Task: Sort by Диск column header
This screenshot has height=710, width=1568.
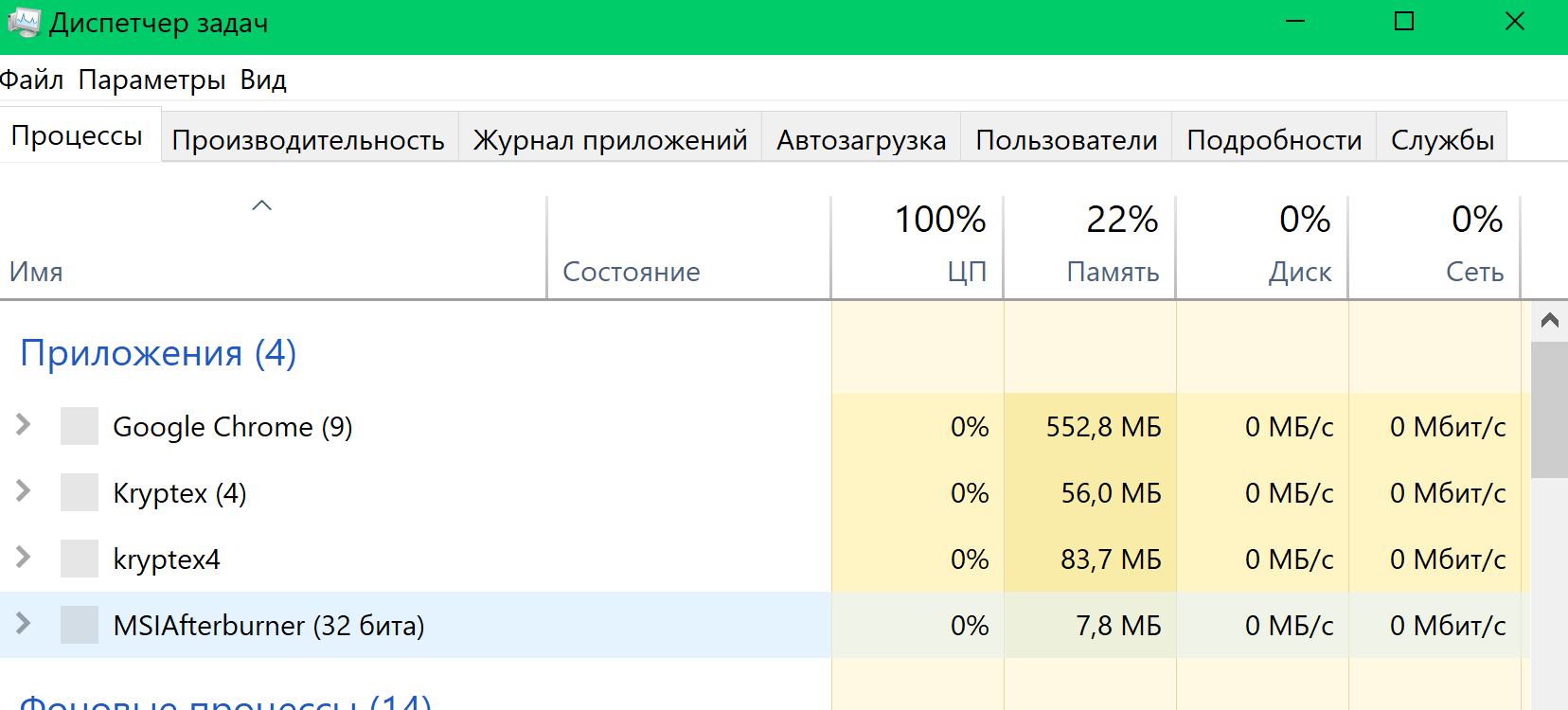Action: coord(1262,248)
